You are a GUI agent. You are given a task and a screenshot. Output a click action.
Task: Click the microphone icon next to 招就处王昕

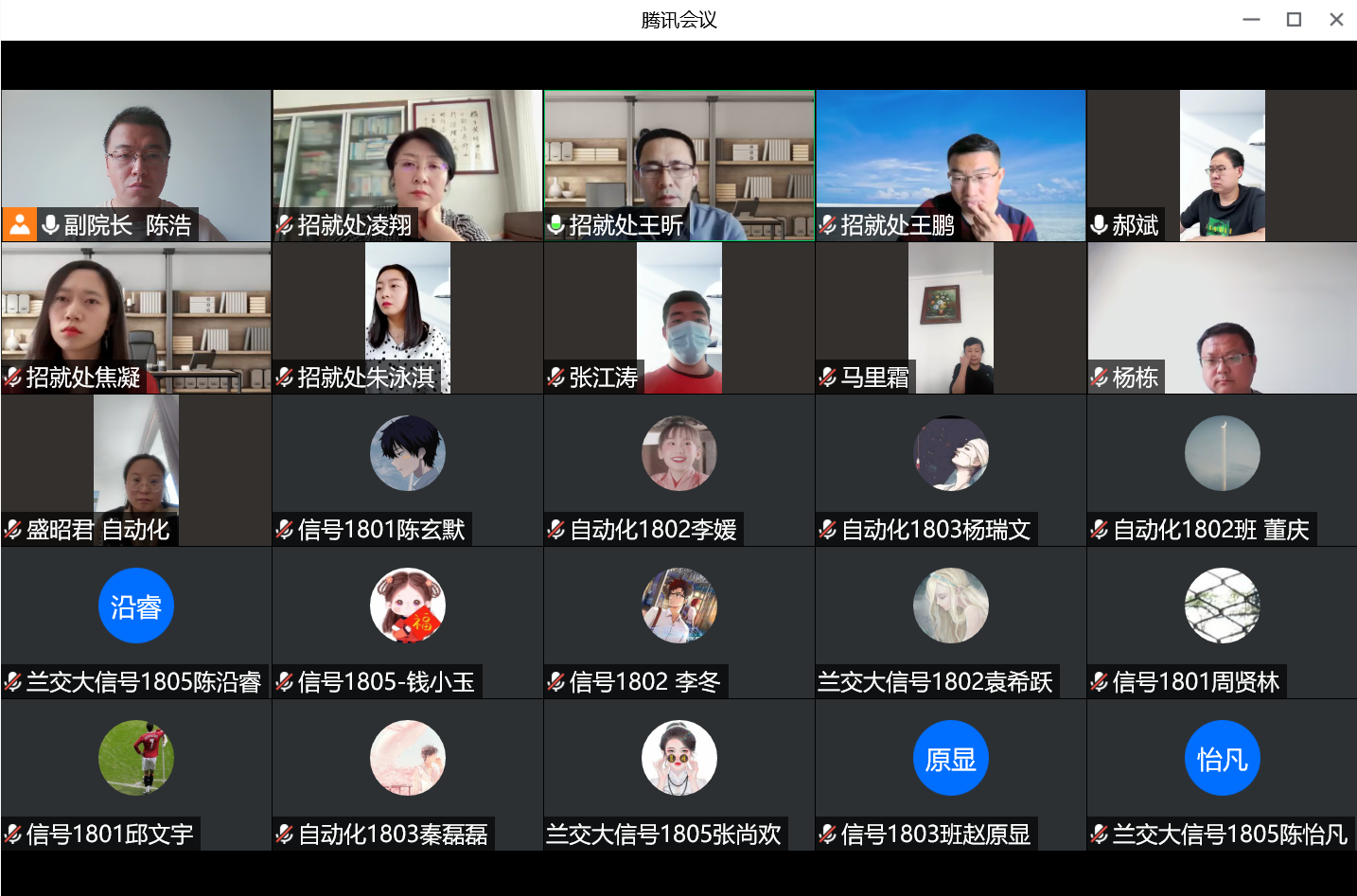(556, 224)
